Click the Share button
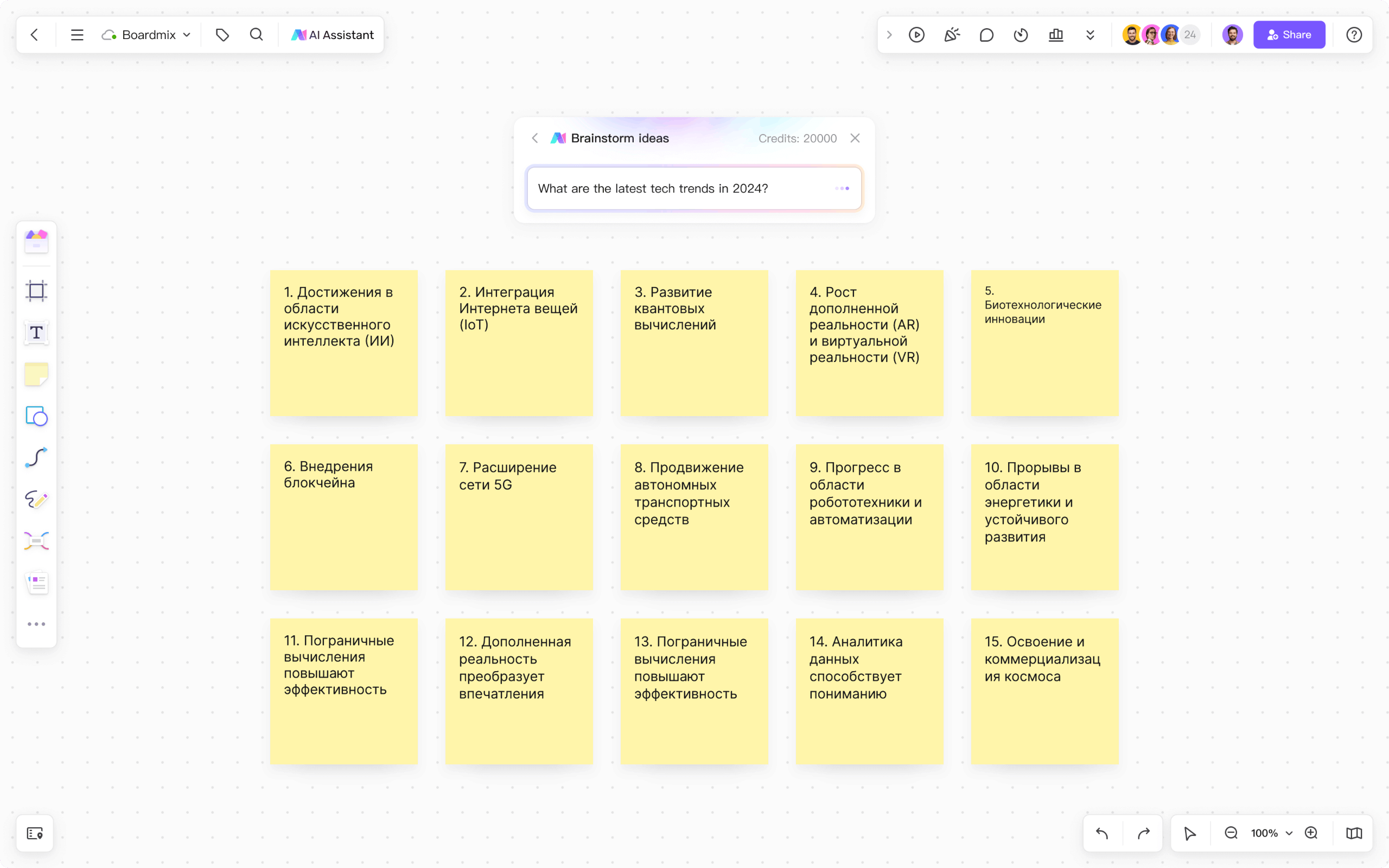1389x868 pixels. 1289,34
